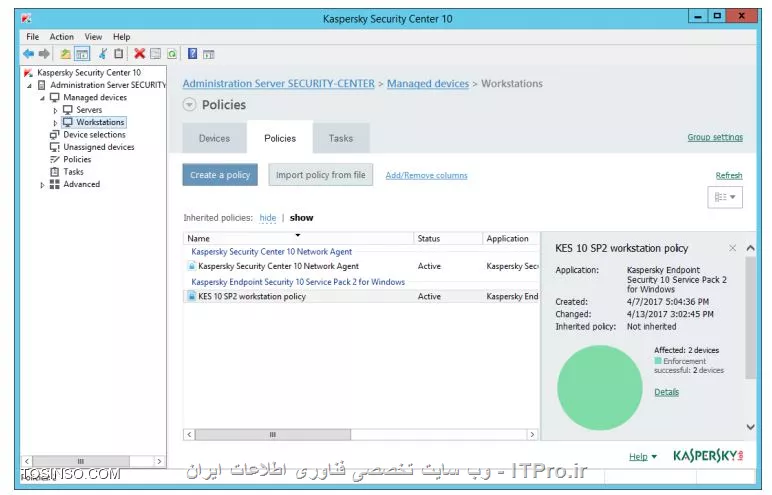Image resolution: width=772 pixels, height=495 pixels.
Task: Open the File menu
Action: click(x=32, y=37)
